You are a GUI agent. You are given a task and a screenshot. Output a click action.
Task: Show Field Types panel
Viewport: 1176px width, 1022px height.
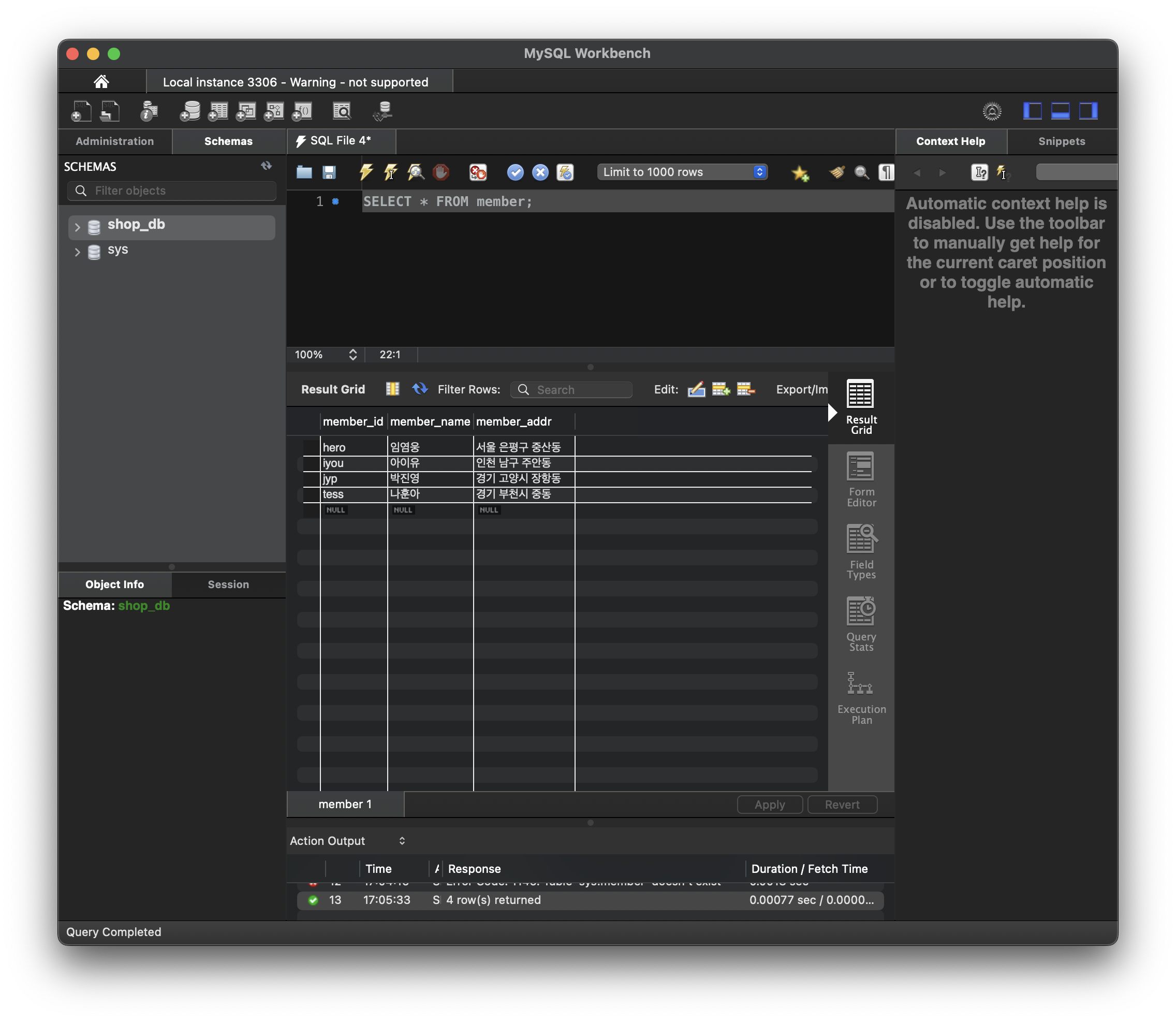(861, 551)
